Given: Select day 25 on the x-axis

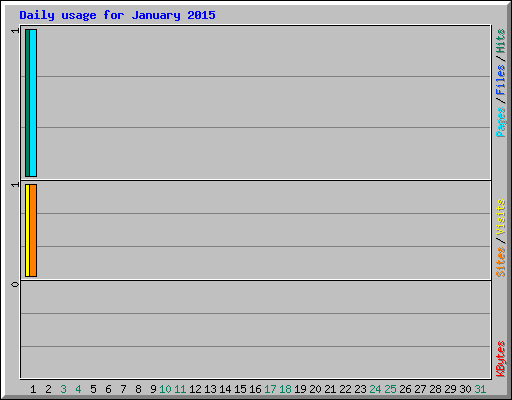Looking at the screenshot, I should (x=390, y=389).
